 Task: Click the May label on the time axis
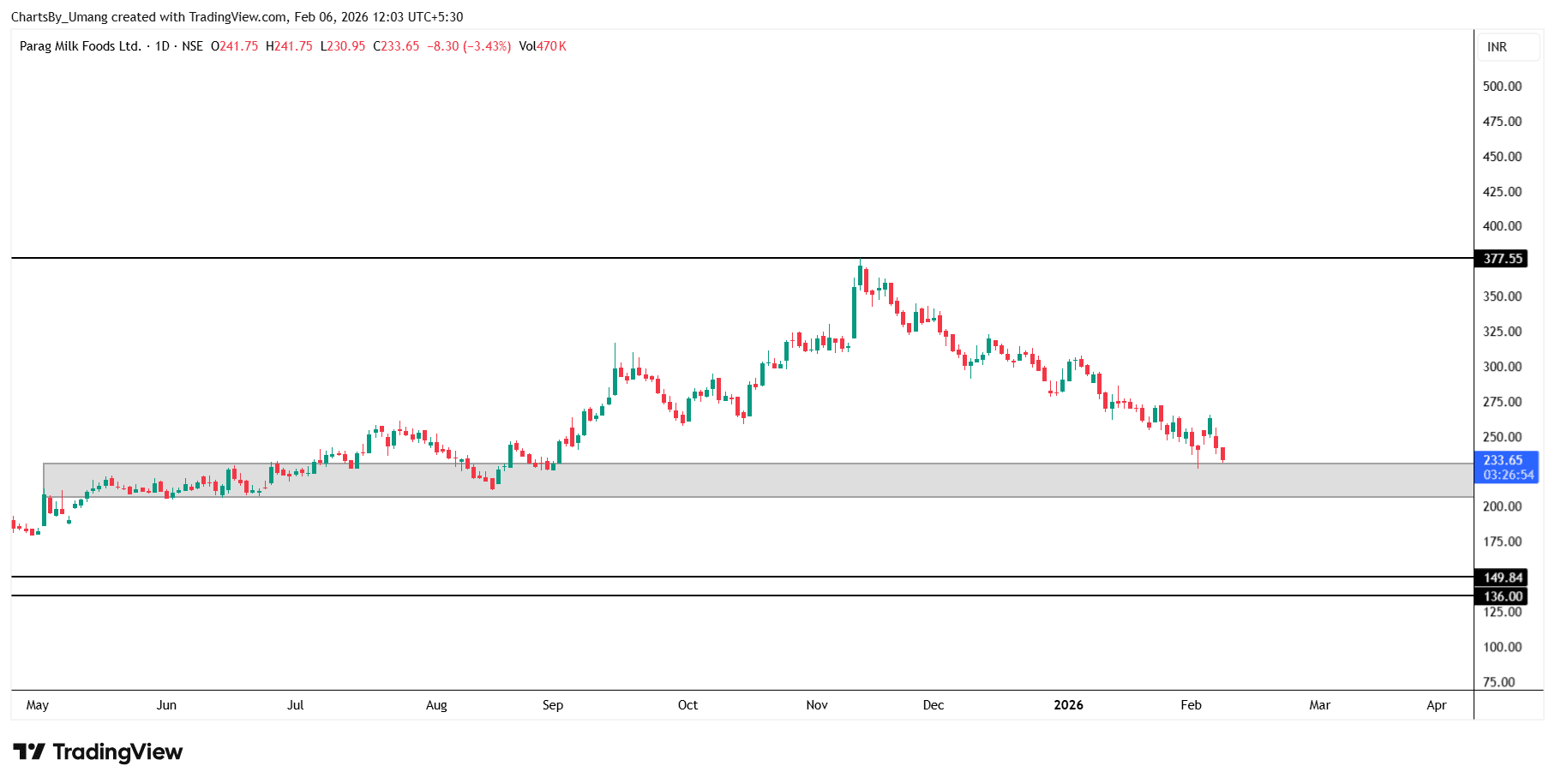(38, 705)
